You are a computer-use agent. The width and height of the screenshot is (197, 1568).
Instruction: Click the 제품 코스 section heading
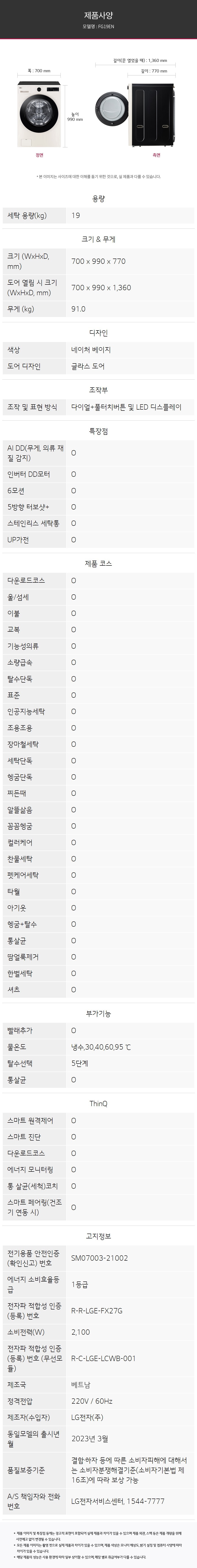98,564
